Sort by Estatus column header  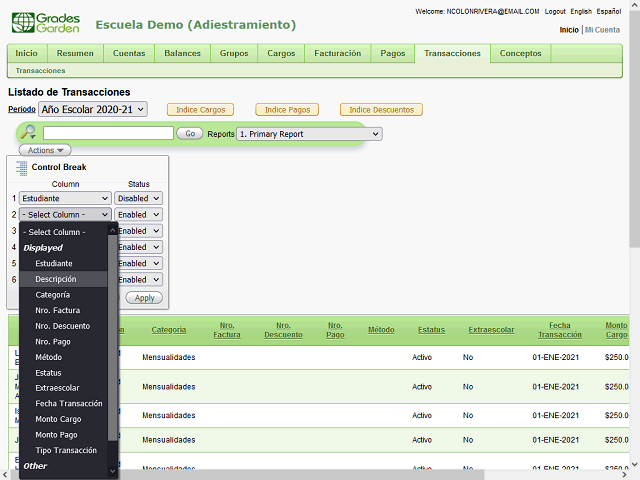431,330
